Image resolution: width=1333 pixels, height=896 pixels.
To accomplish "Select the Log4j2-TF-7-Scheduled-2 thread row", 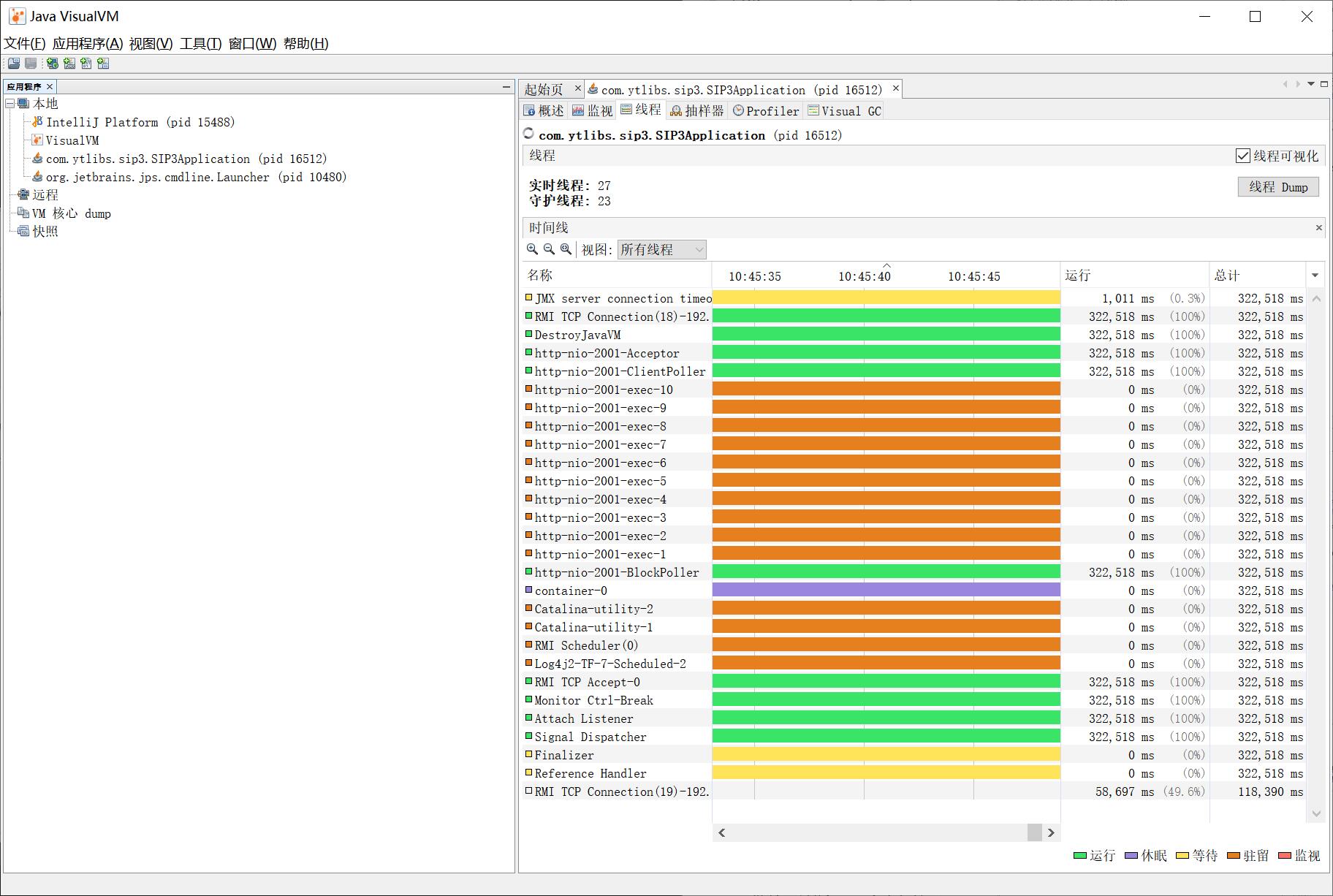I will 914,664.
